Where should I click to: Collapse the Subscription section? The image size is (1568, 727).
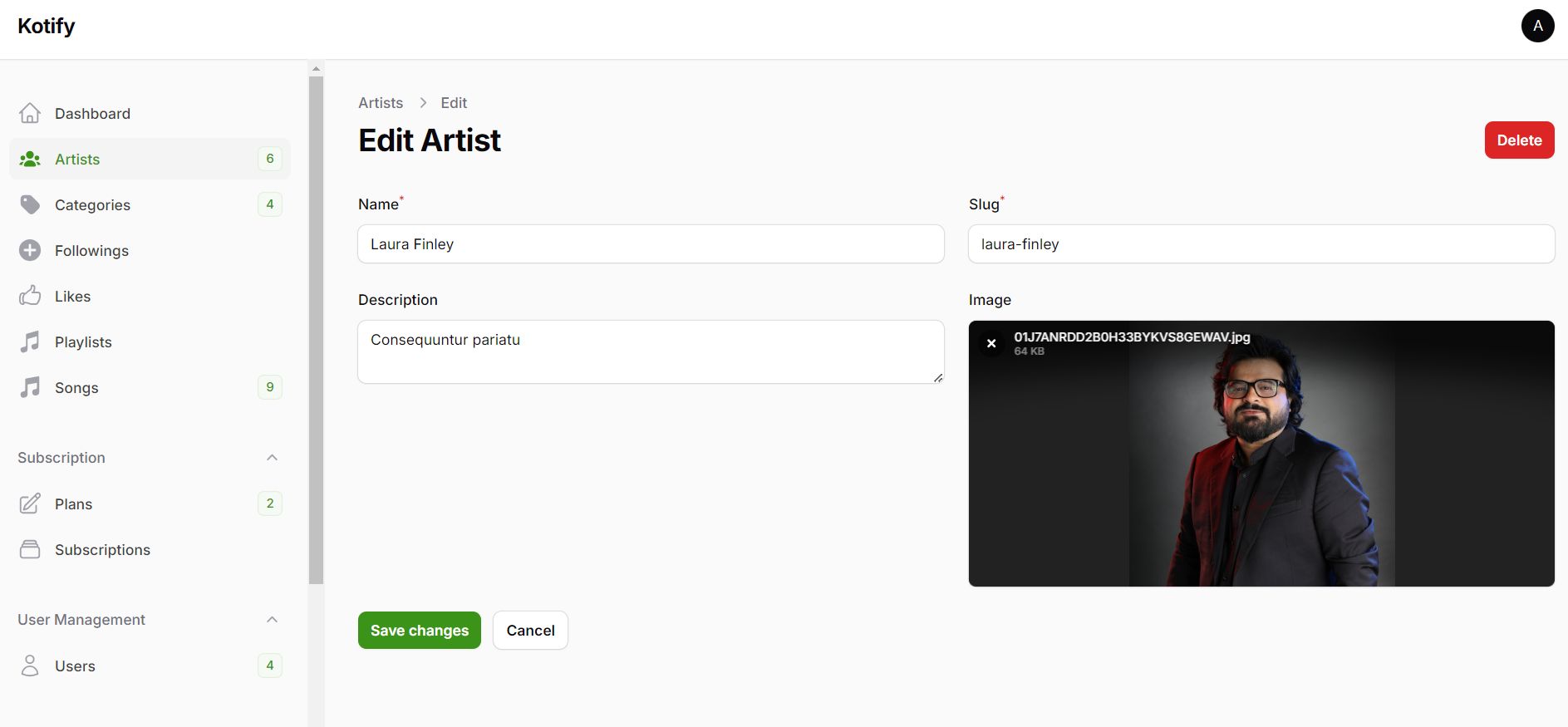pyautogui.click(x=272, y=458)
